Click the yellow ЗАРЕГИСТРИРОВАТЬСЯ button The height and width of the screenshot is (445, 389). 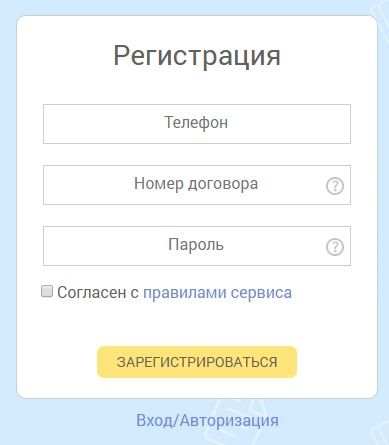pyautogui.click(x=197, y=362)
